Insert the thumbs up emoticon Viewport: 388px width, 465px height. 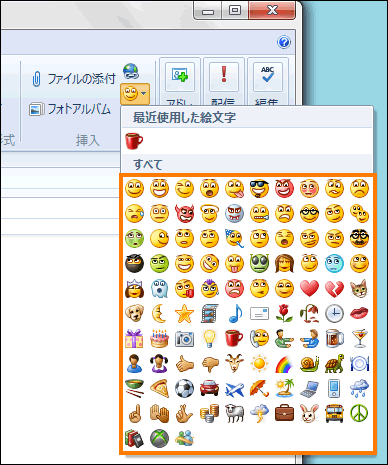[x=185, y=363]
